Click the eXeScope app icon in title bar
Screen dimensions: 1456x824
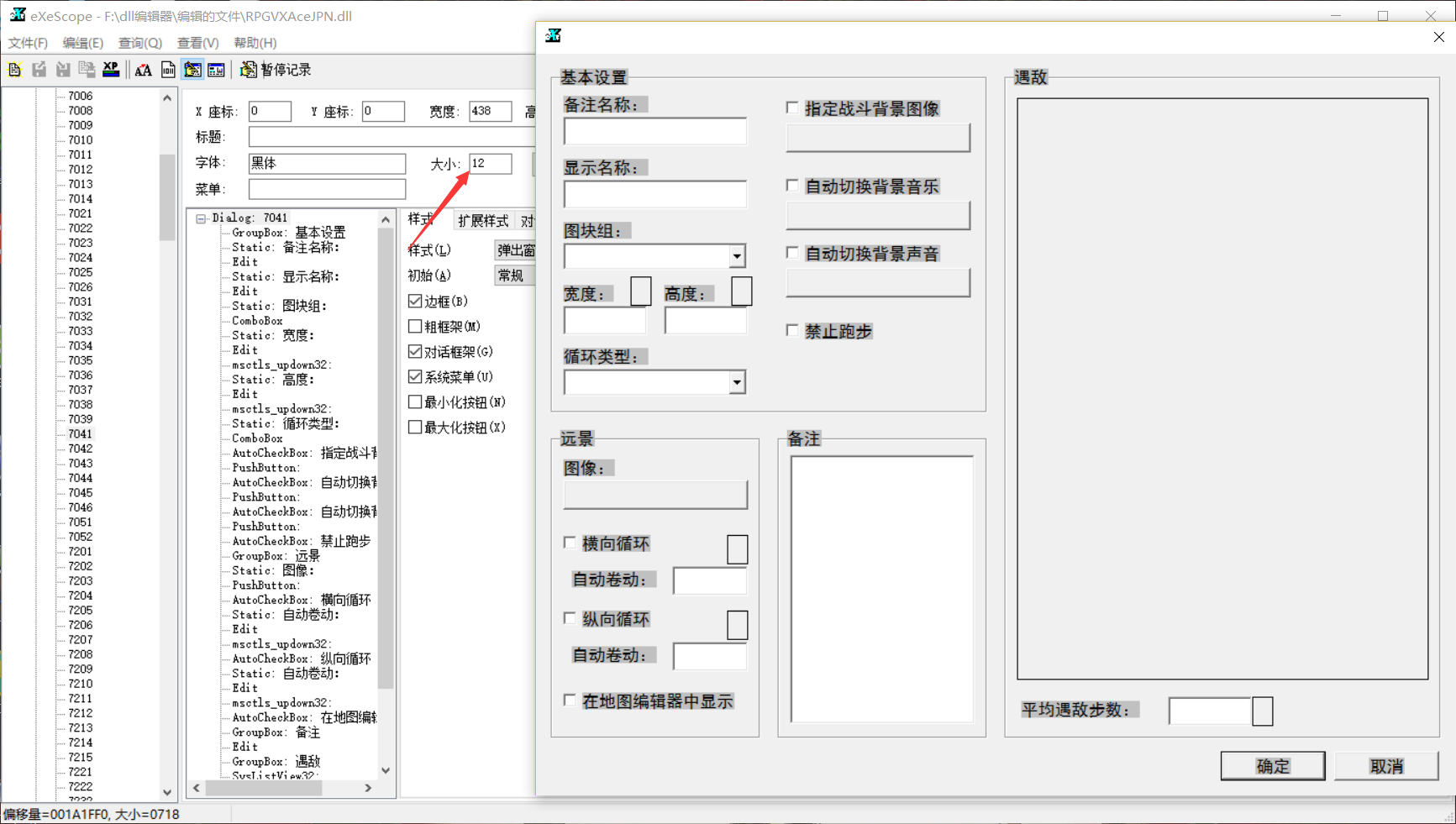tap(17, 15)
